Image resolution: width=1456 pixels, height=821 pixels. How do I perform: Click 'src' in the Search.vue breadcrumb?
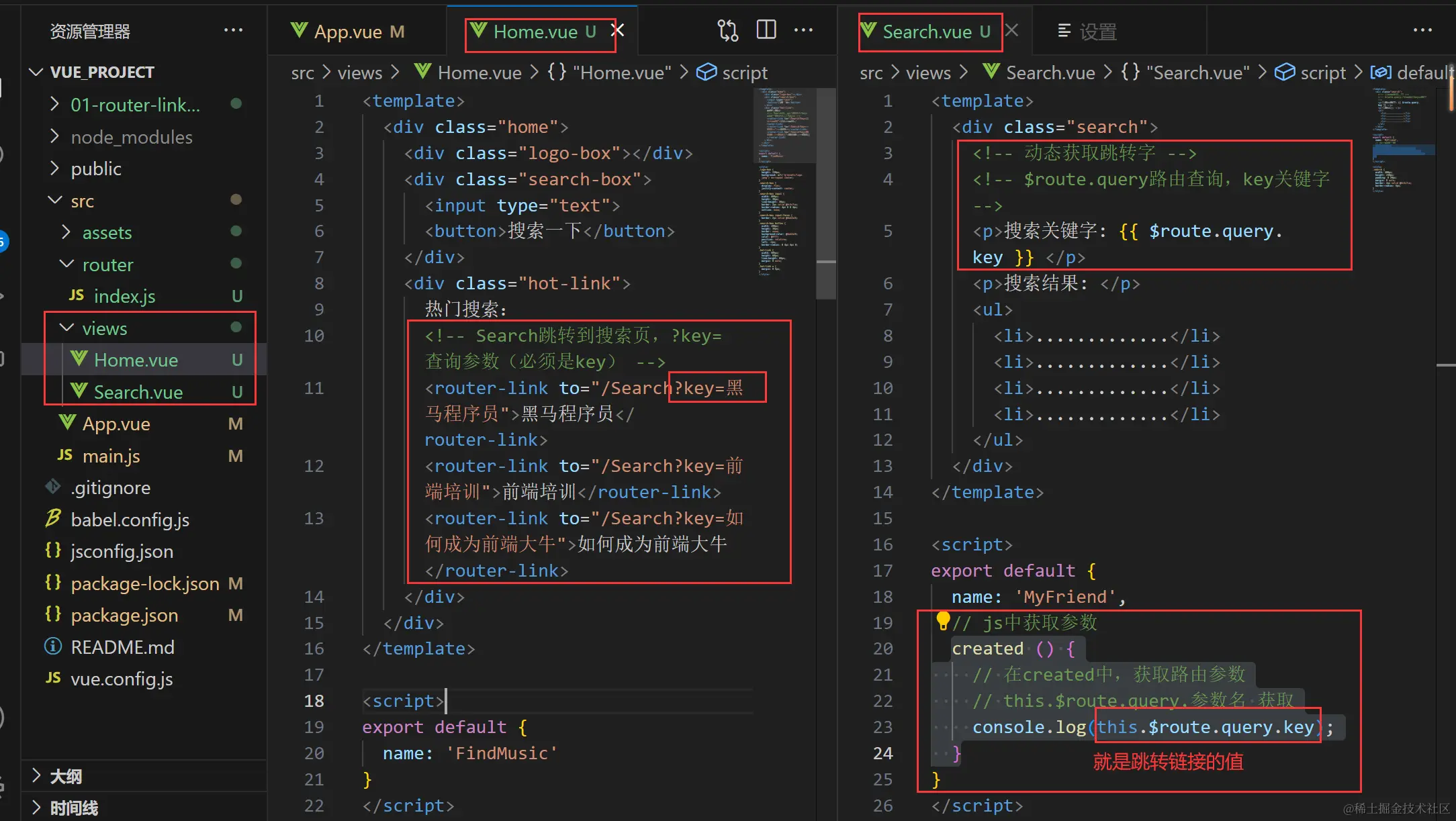[x=871, y=73]
